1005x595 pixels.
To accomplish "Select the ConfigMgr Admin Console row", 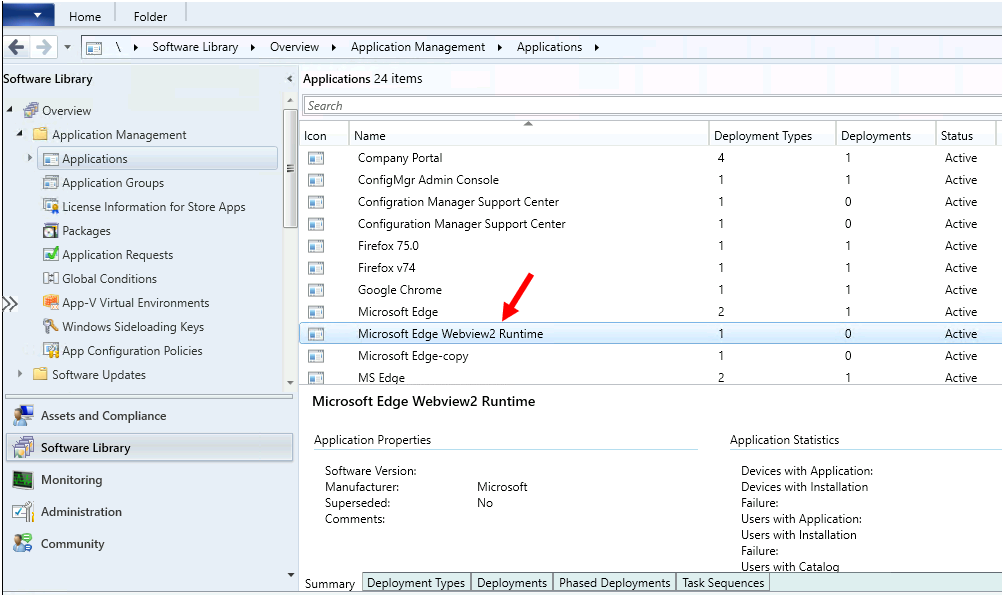I will pyautogui.click(x=651, y=180).
